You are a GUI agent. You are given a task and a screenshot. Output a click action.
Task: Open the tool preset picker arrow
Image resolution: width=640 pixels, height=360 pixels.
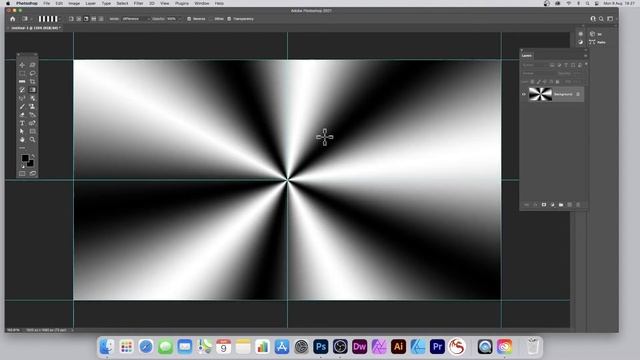[x=31, y=19]
